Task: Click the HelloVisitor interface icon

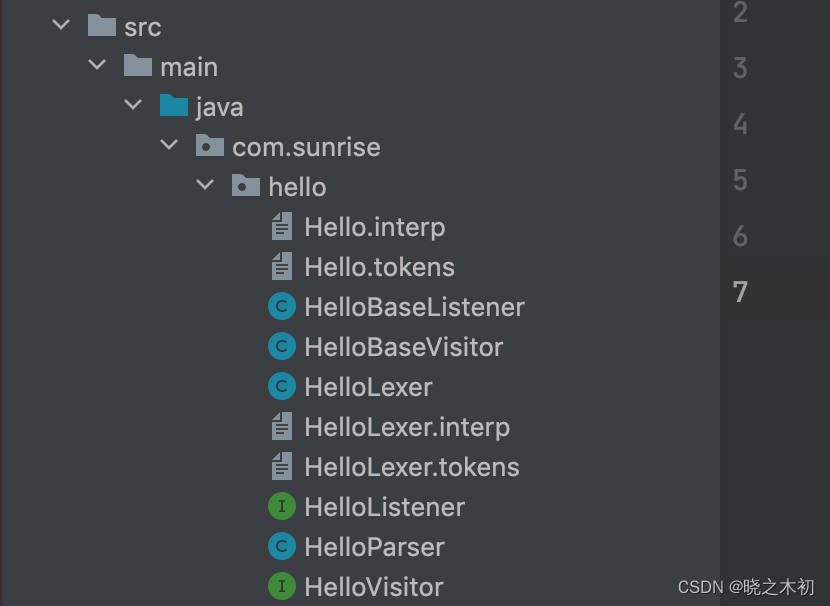Action: click(282, 587)
